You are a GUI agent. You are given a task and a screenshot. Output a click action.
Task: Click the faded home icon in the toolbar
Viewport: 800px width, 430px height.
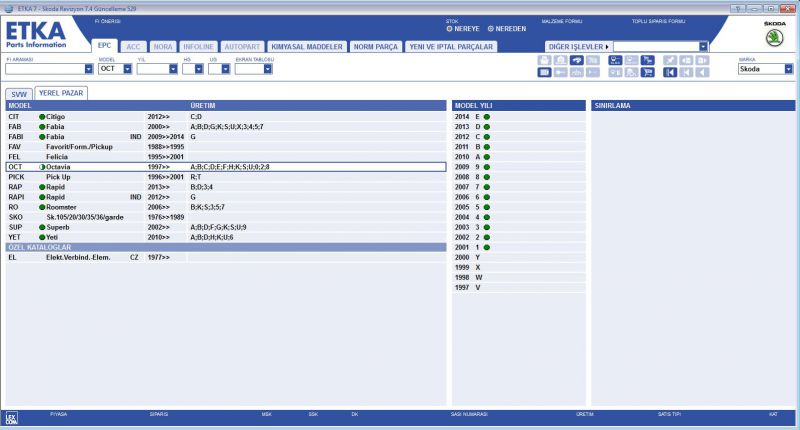click(561, 60)
